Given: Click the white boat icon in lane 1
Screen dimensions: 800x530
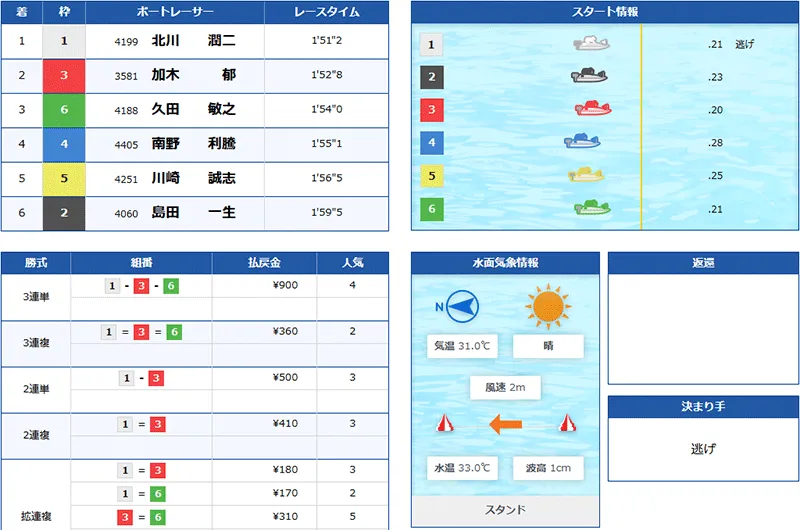Looking at the screenshot, I should click(x=591, y=43).
